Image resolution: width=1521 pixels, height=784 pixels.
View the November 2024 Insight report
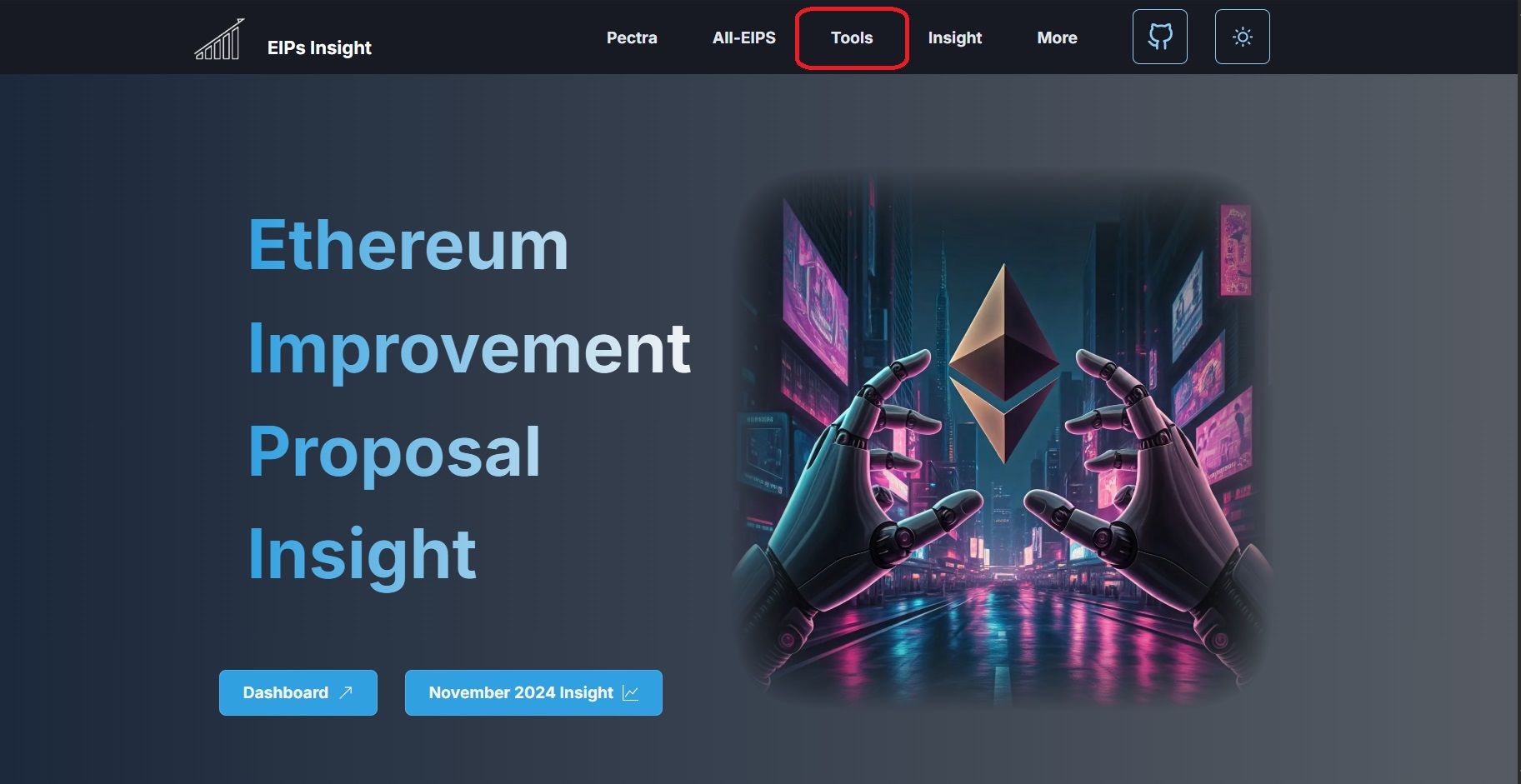[x=533, y=692]
